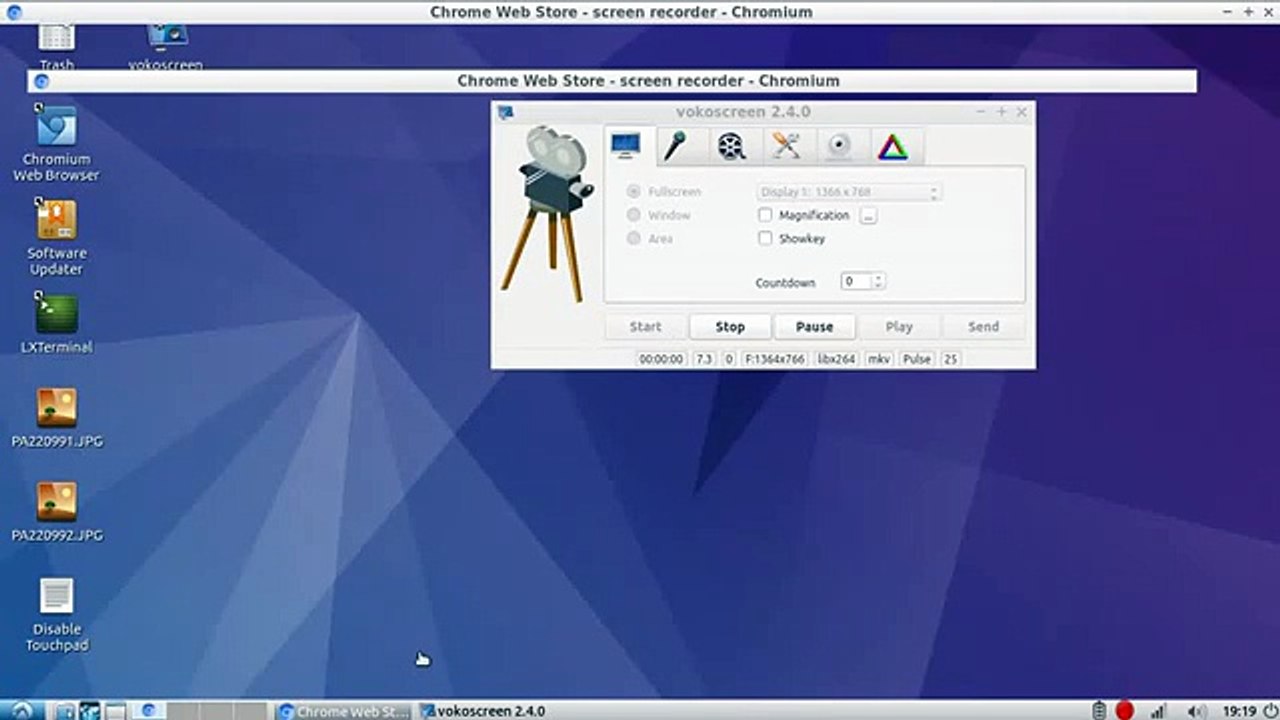
Task: Click the vokoscreen window title bar icon
Action: [505, 112]
